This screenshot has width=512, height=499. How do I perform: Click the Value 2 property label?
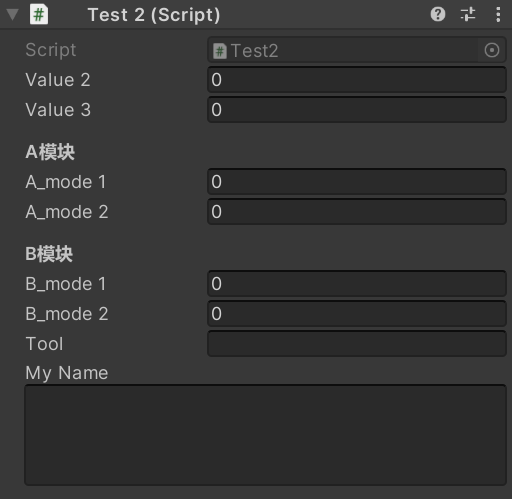click(58, 80)
